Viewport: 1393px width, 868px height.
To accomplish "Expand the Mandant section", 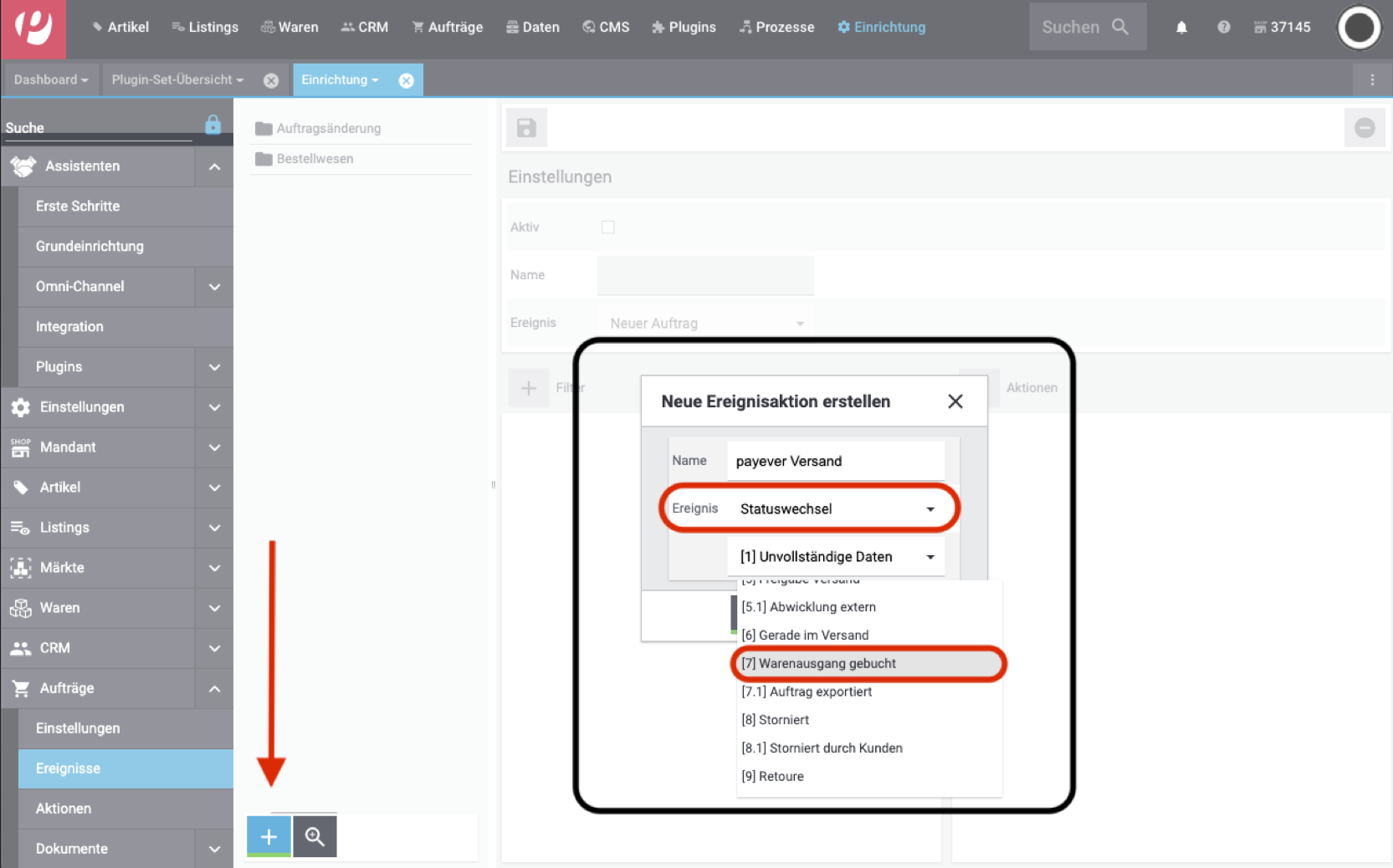I will [215, 447].
